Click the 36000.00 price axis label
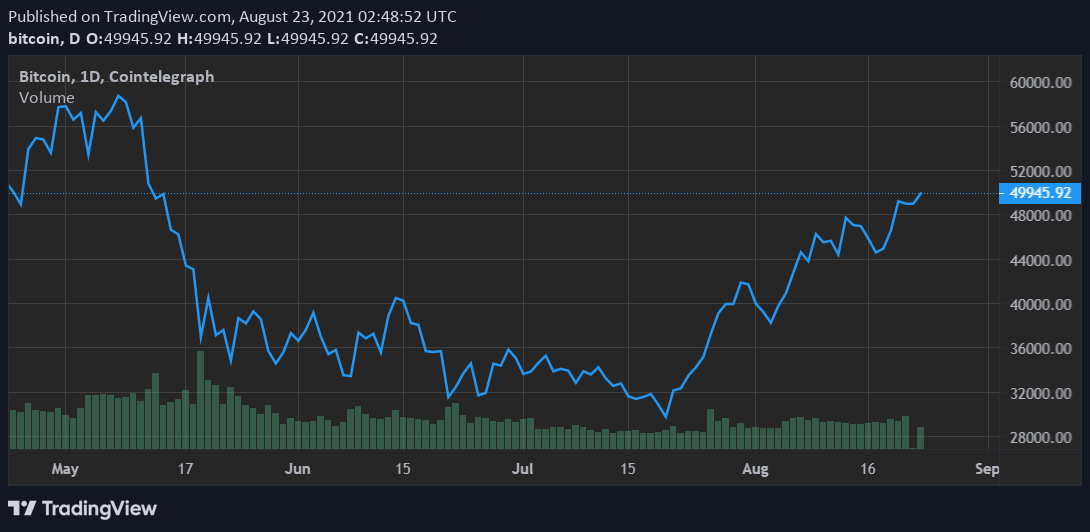Viewport: 1090px width, 532px height. (1041, 349)
